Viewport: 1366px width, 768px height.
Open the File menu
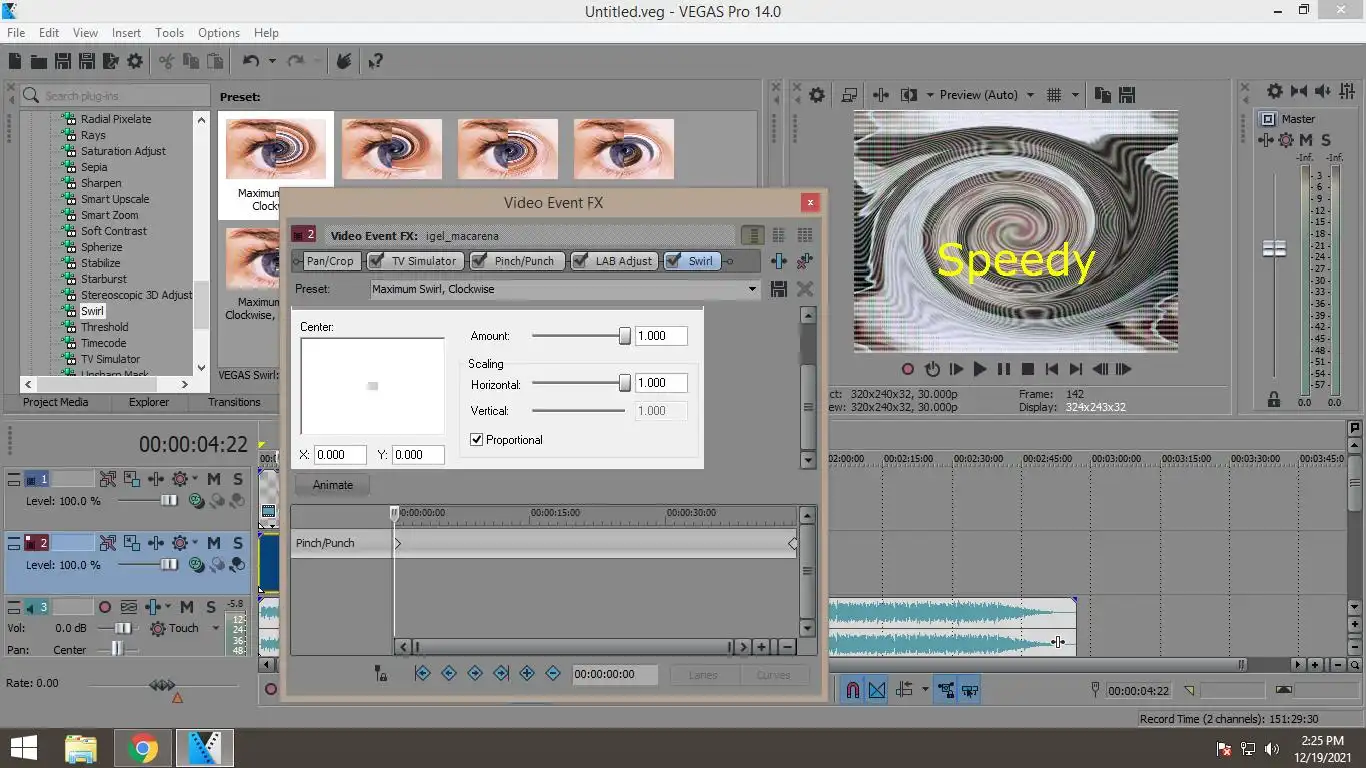click(16, 32)
